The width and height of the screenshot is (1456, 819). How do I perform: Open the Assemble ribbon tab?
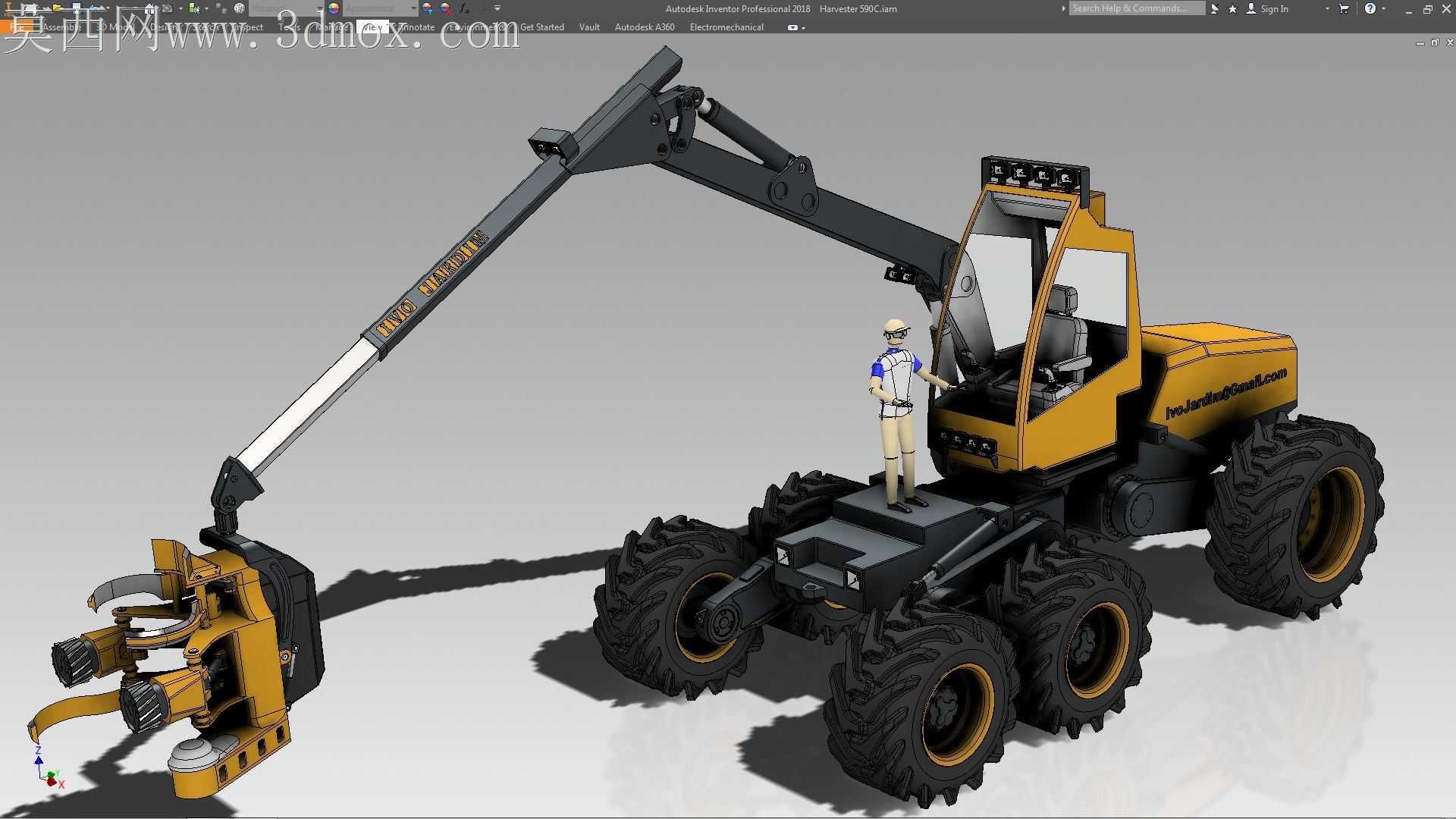pyautogui.click(x=62, y=27)
